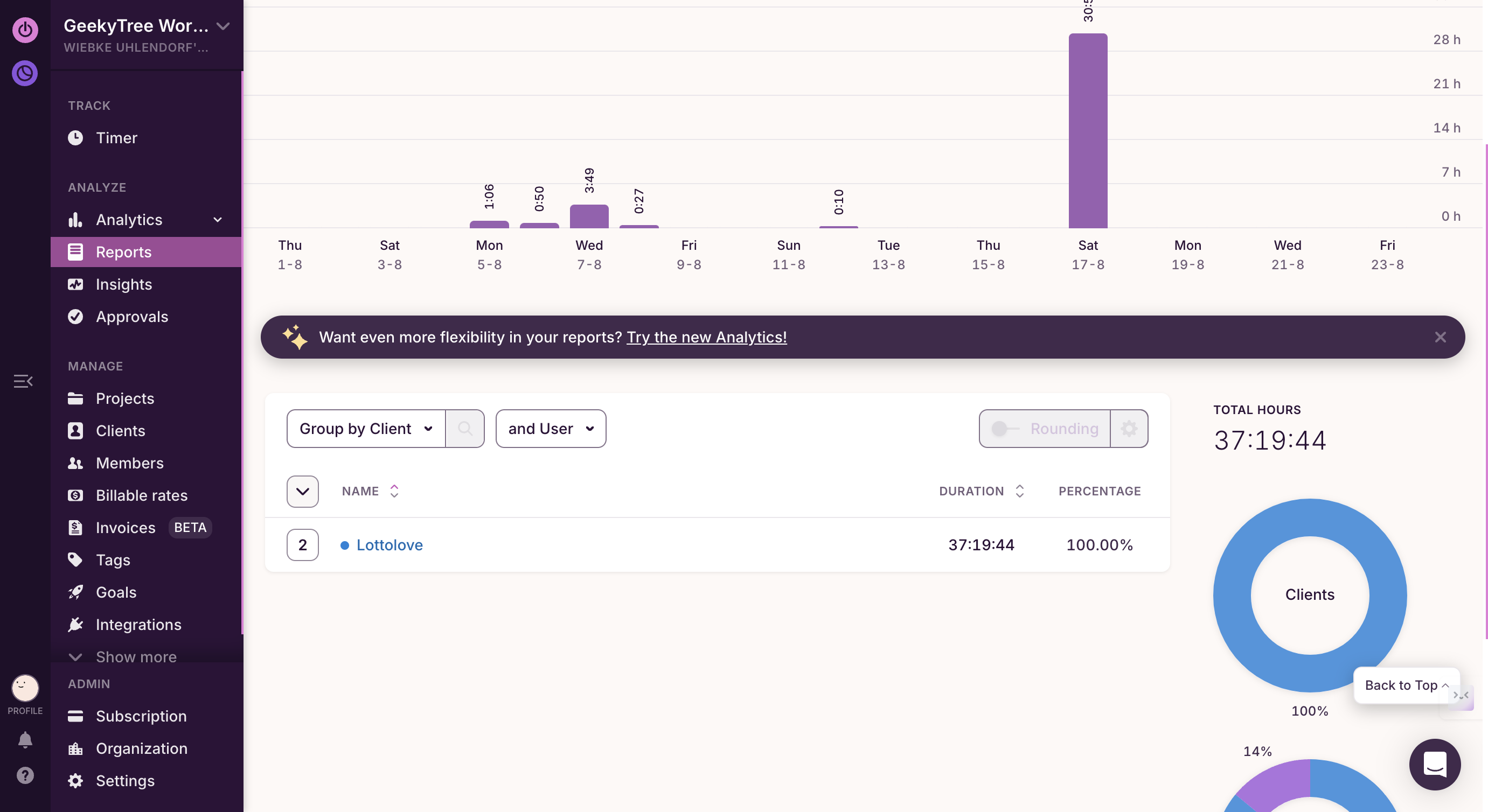Open the Profile avatar
1488x812 pixels.
[x=25, y=688]
